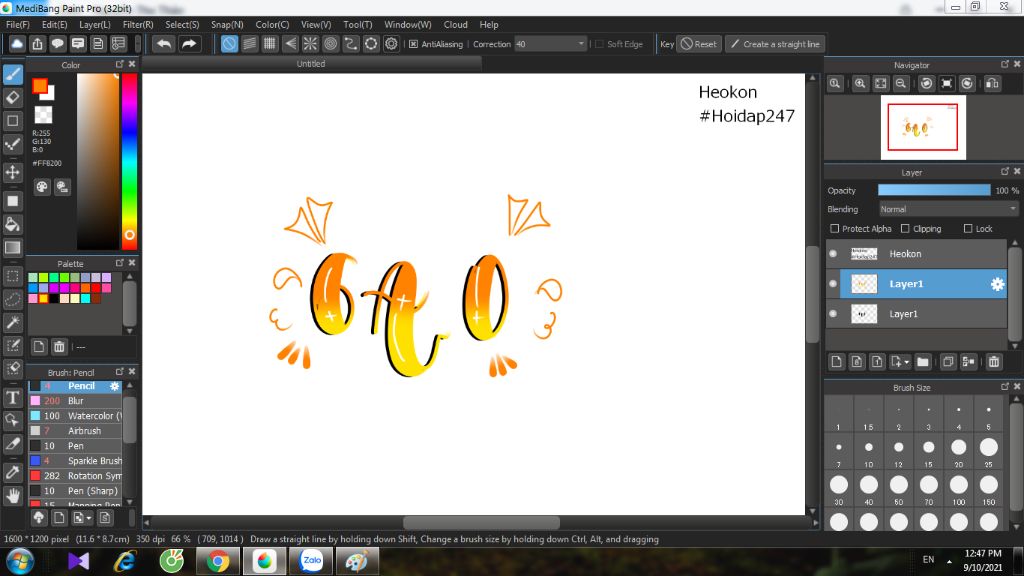
Task: Expand add-layer-type dropdown arrow
Action: click(906, 362)
